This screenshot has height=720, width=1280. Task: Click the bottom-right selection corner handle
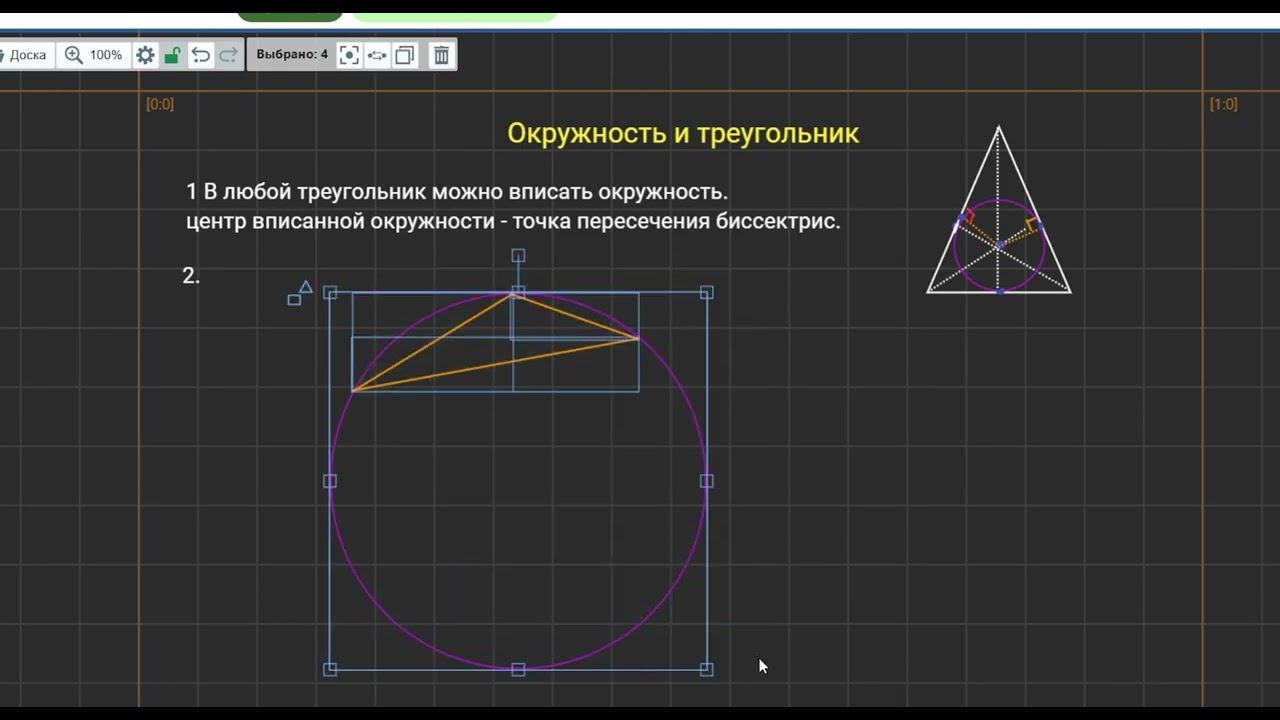pos(707,669)
